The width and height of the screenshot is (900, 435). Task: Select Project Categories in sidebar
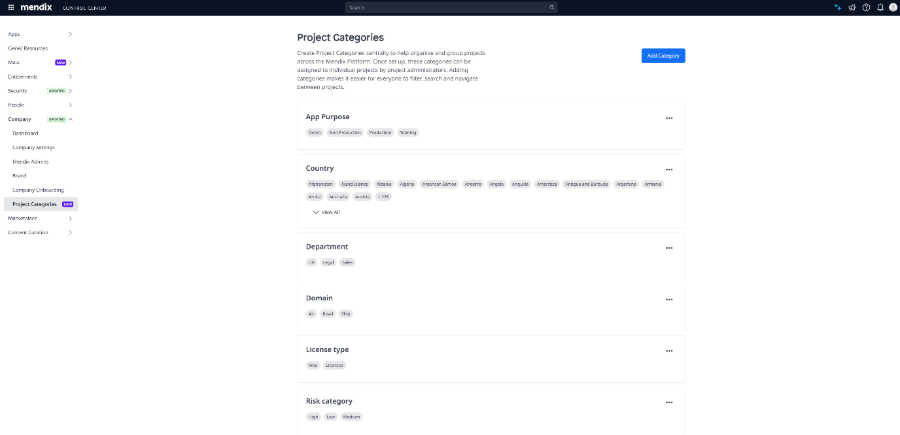coord(41,204)
